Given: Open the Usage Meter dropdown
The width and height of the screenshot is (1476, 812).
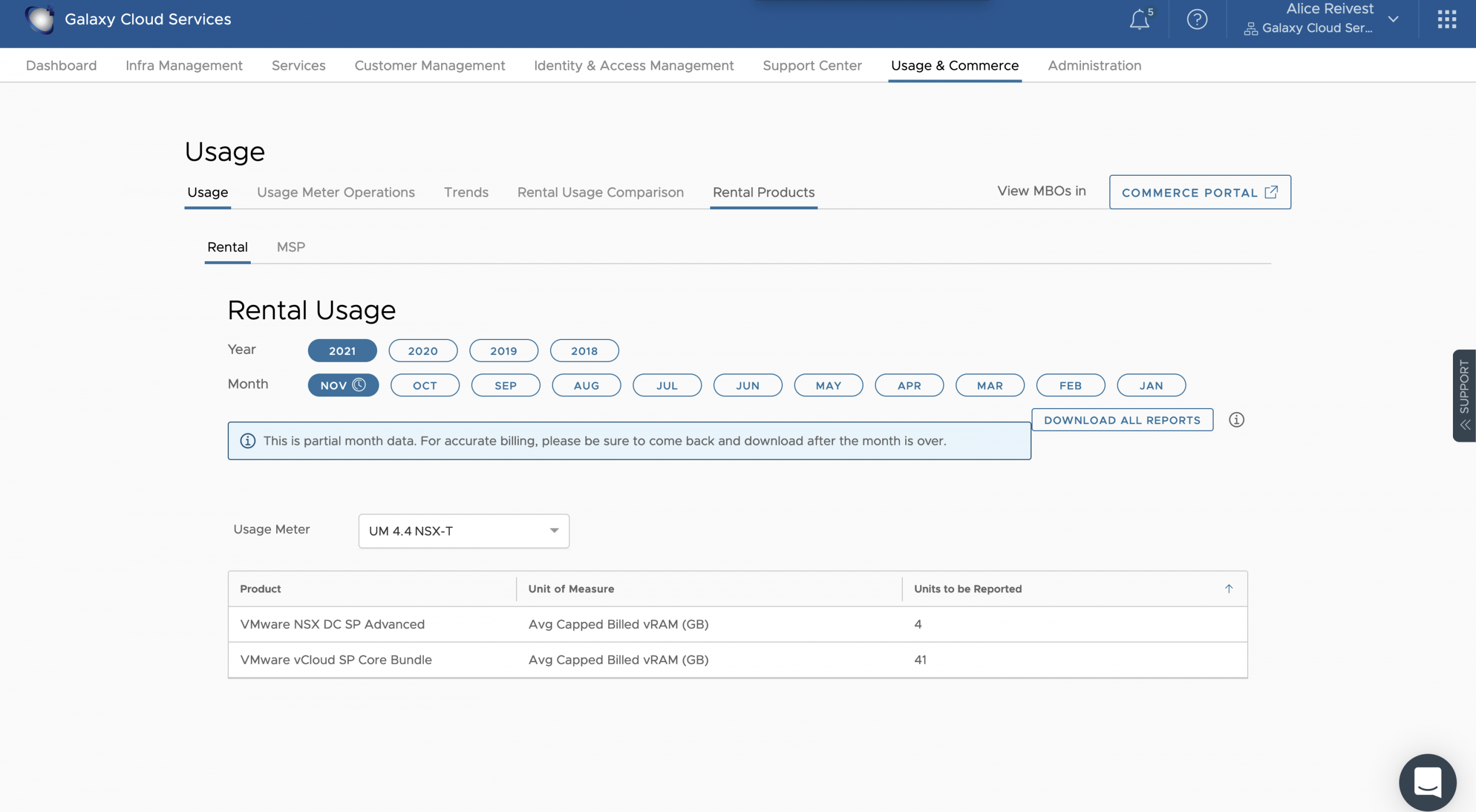Looking at the screenshot, I should (464, 531).
